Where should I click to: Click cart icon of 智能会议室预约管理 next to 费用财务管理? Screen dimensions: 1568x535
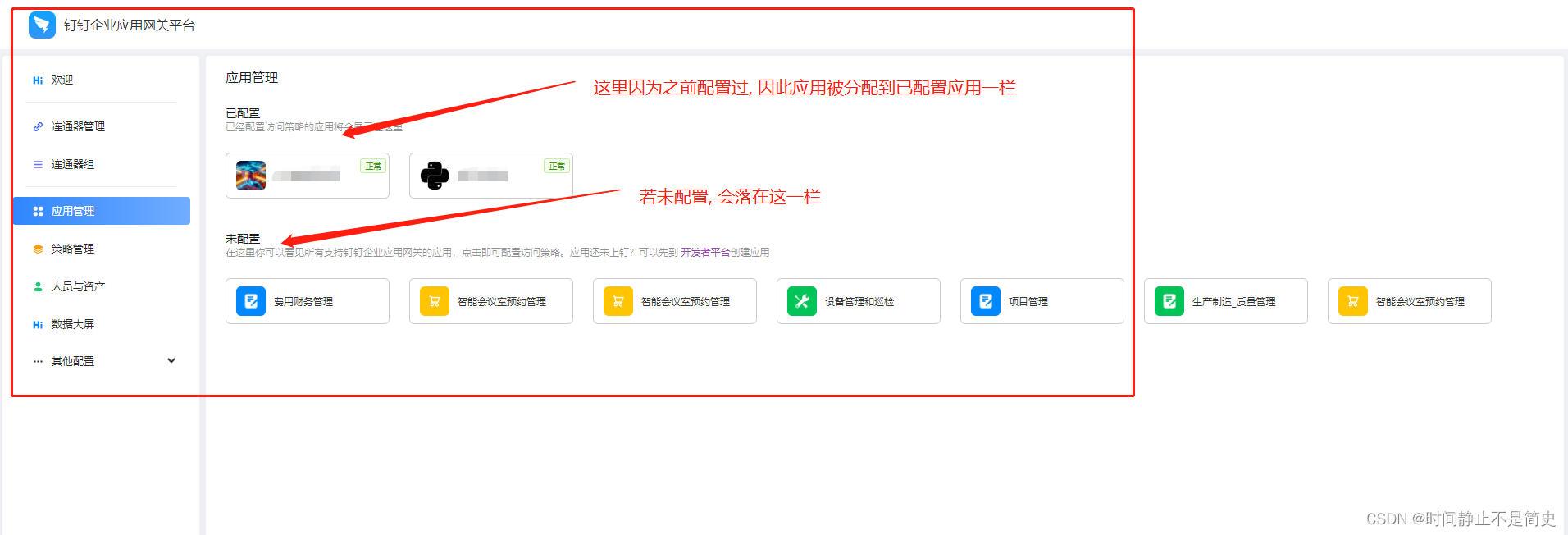click(435, 301)
